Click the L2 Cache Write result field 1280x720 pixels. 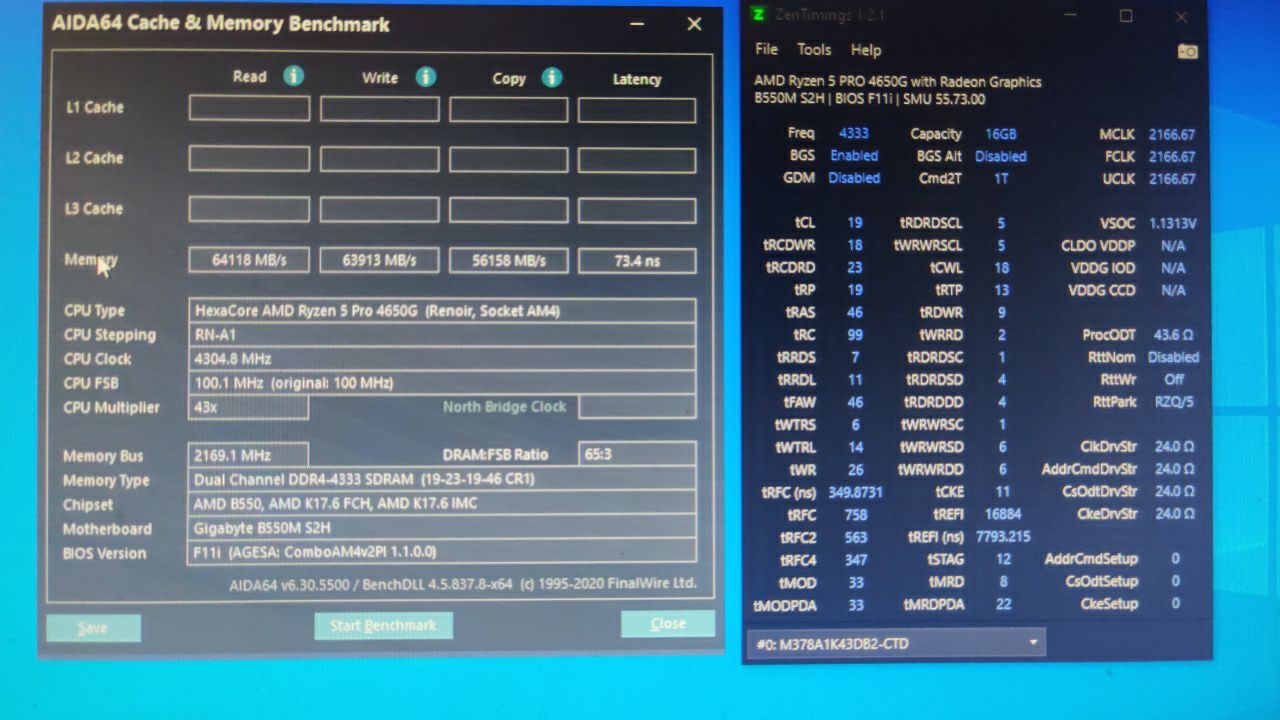(379, 159)
